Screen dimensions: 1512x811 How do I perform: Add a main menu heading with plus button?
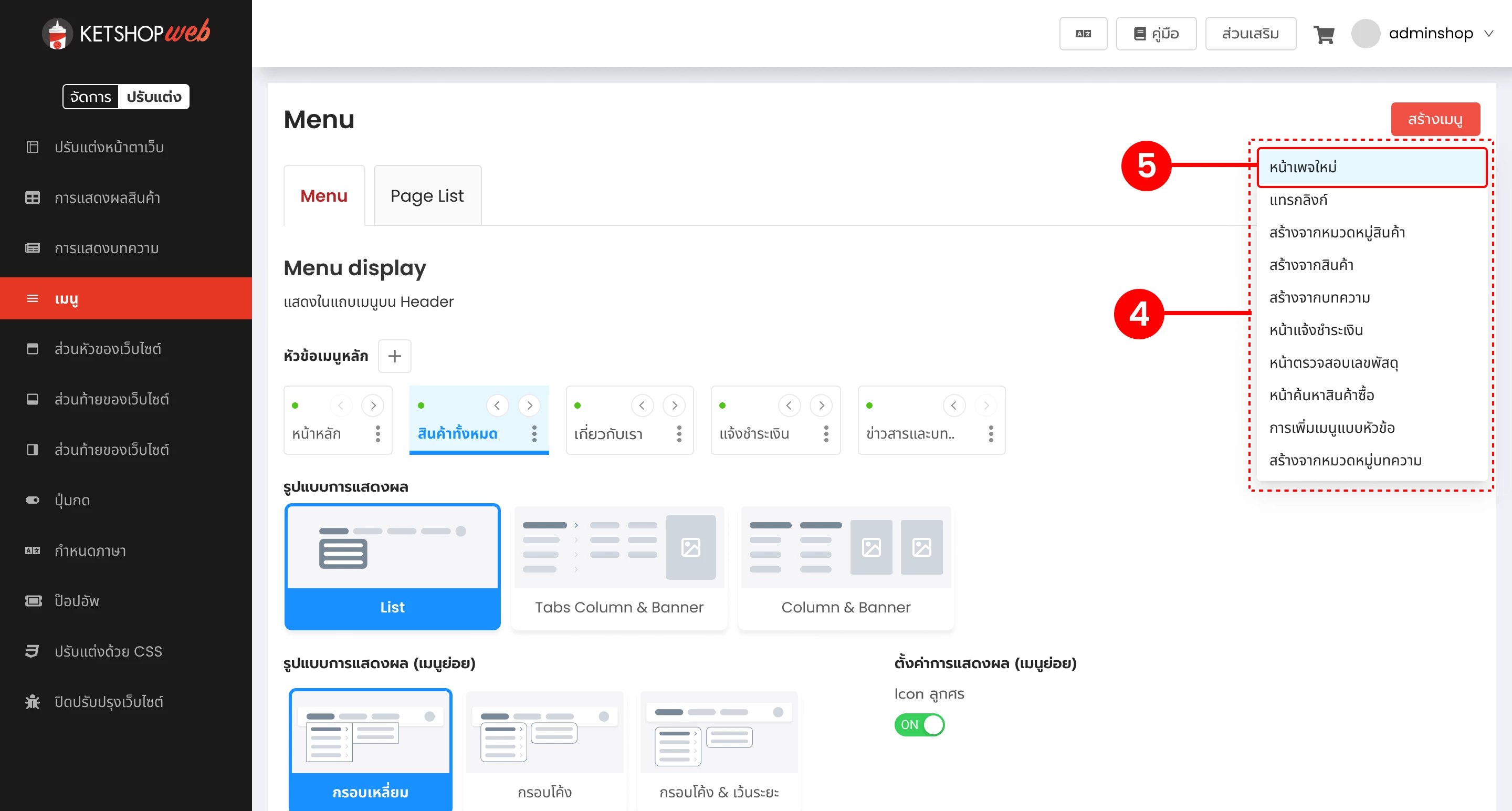394,356
